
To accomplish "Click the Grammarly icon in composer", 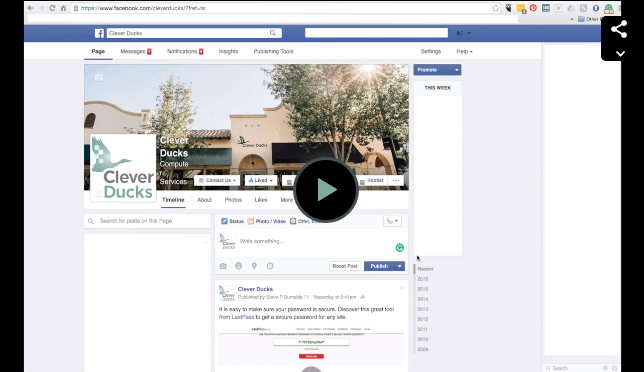I will [400, 248].
